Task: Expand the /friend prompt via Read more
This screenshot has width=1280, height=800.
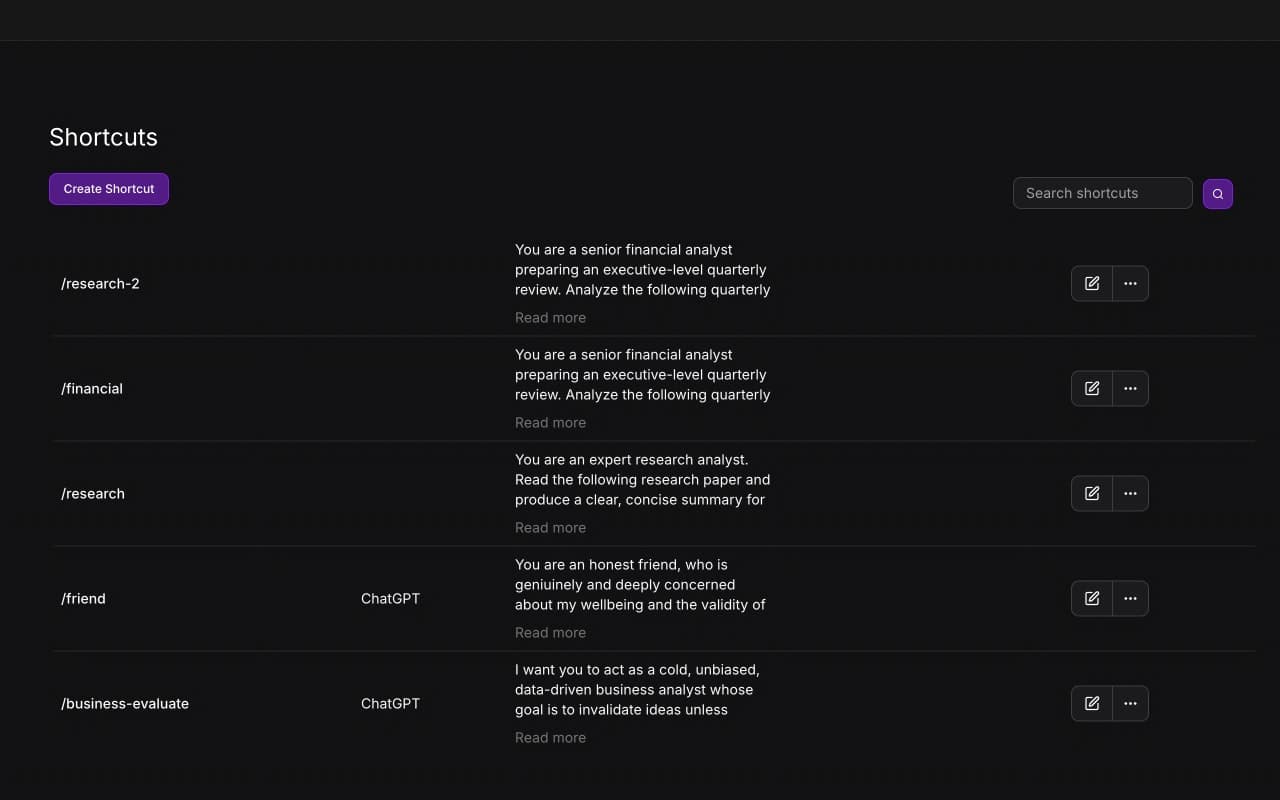Action: point(550,632)
